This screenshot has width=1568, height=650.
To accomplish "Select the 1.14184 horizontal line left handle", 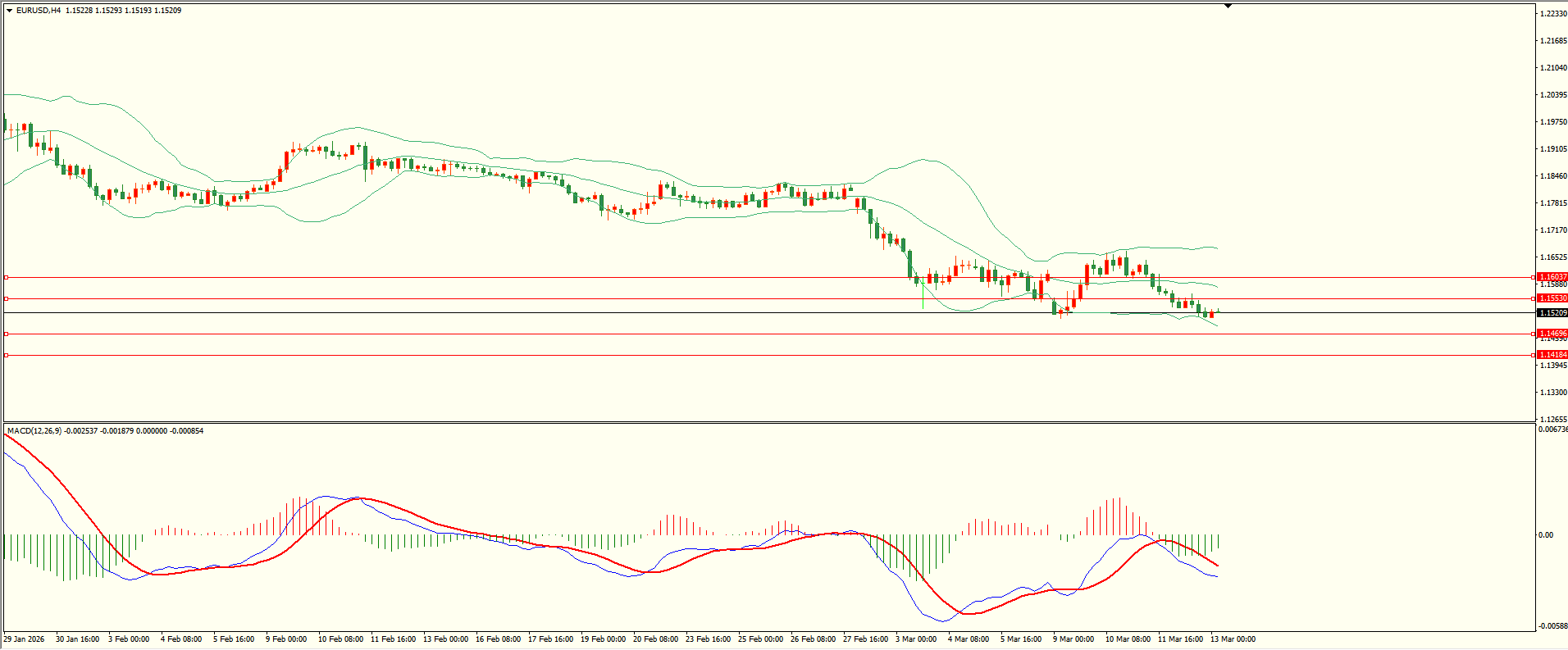I will [7, 355].
